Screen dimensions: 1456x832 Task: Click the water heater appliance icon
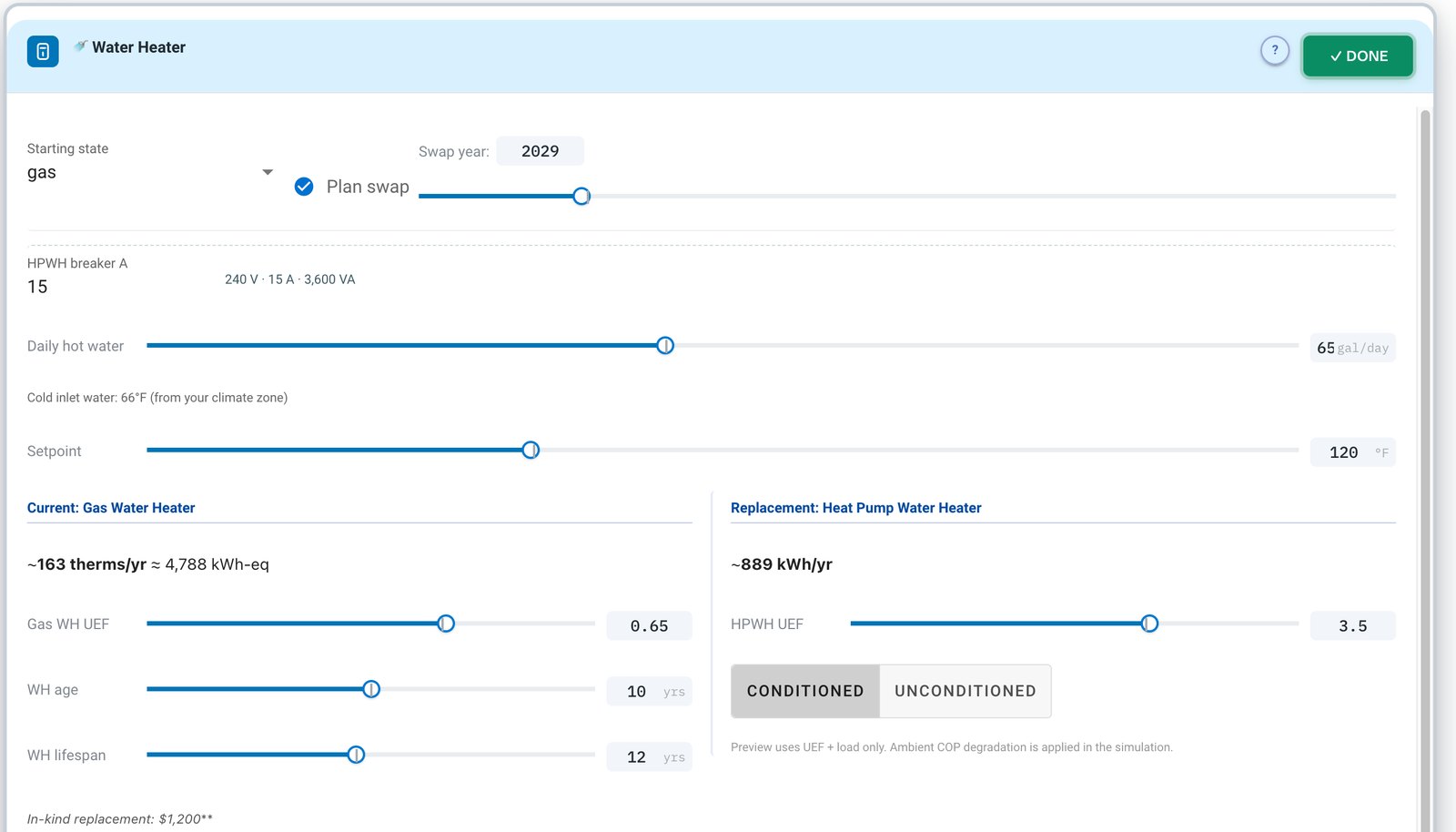[43, 52]
